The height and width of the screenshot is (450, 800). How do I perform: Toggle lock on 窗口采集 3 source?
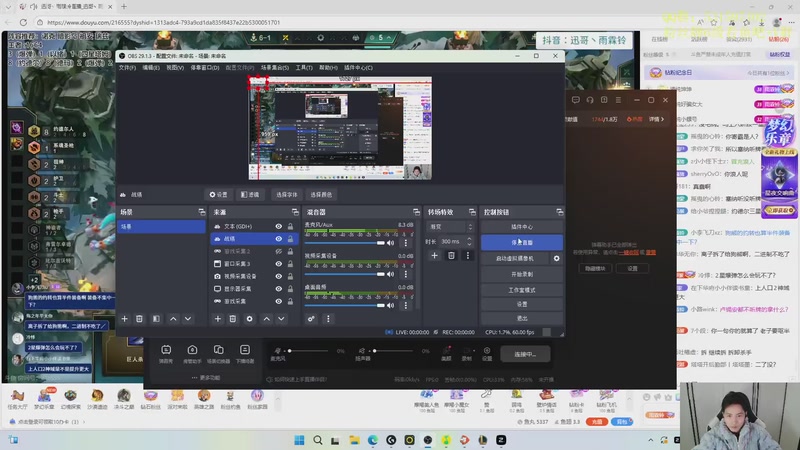point(290,264)
